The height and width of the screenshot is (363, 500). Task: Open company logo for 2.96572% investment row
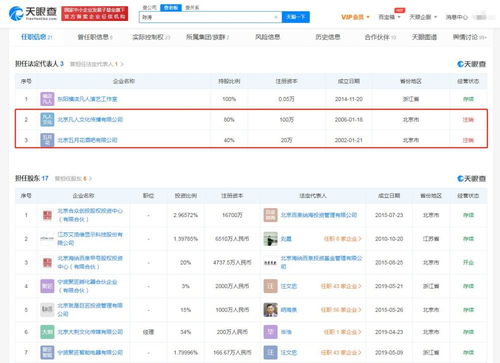pyautogui.click(x=47, y=215)
